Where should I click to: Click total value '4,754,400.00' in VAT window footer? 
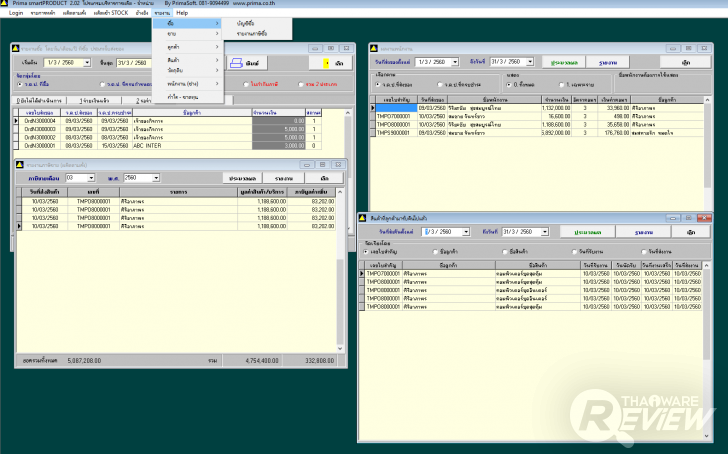pyautogui.click(x=262, y=361)
